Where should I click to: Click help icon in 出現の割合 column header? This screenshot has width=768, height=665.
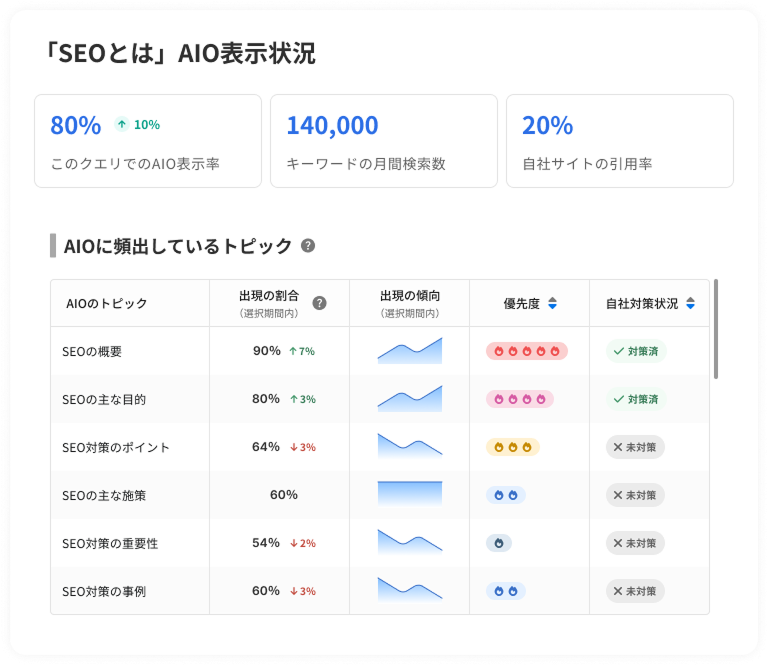pyautogui.click(x=319, y=303)
